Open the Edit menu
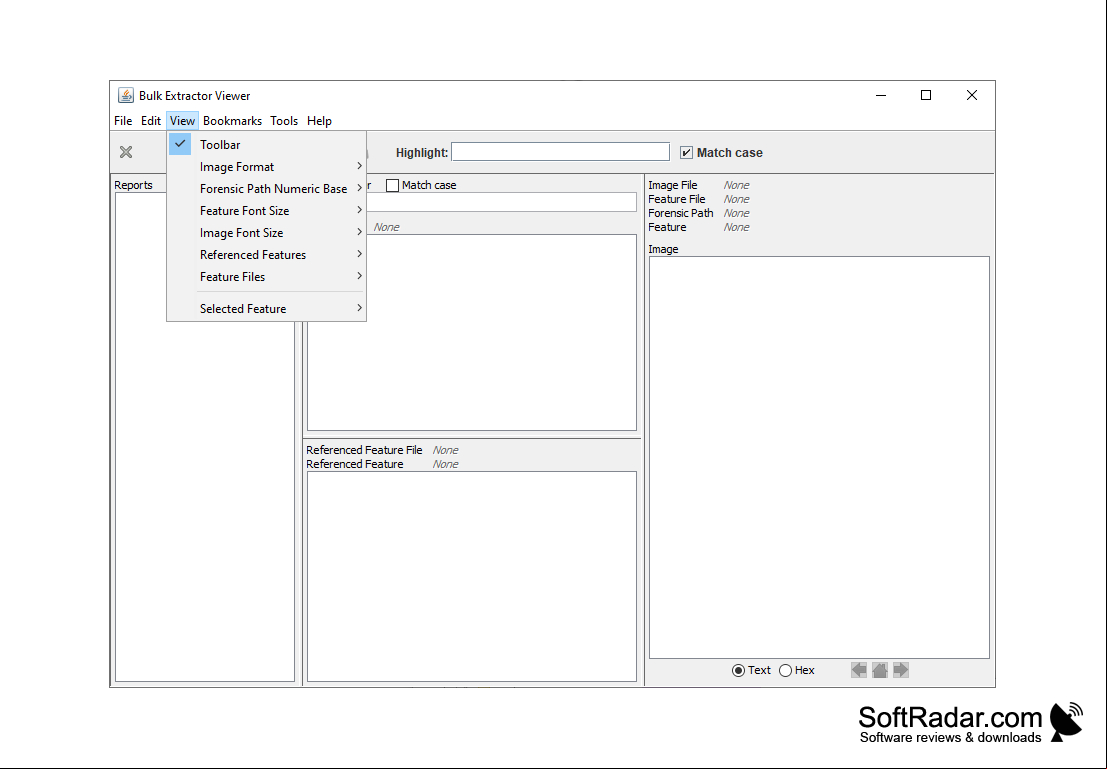 pyautogui.click(x=150, y=121)
